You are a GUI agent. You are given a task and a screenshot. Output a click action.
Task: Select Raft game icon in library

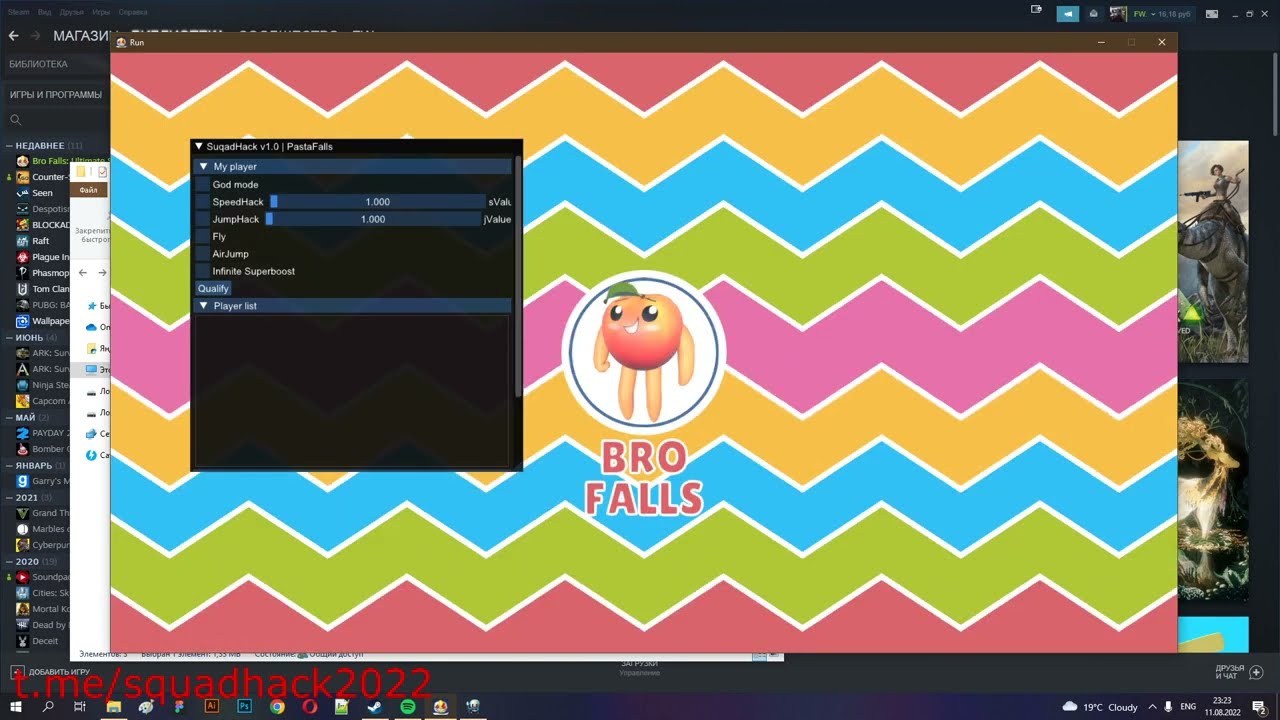23,241
